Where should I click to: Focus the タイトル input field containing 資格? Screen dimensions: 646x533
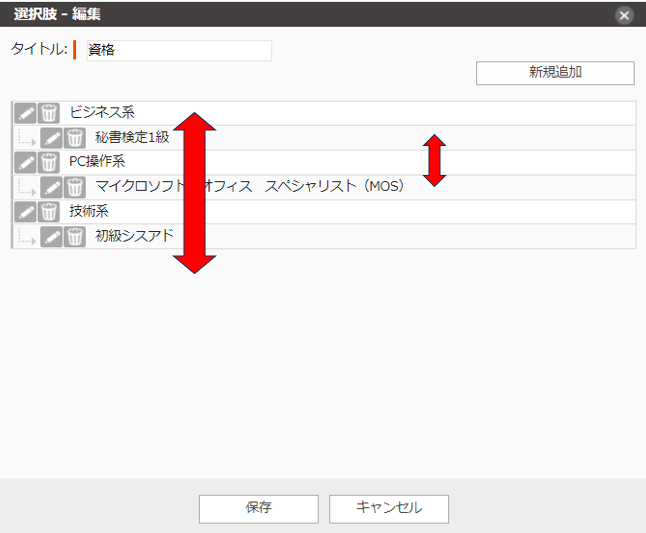click(x=179, y=50)
